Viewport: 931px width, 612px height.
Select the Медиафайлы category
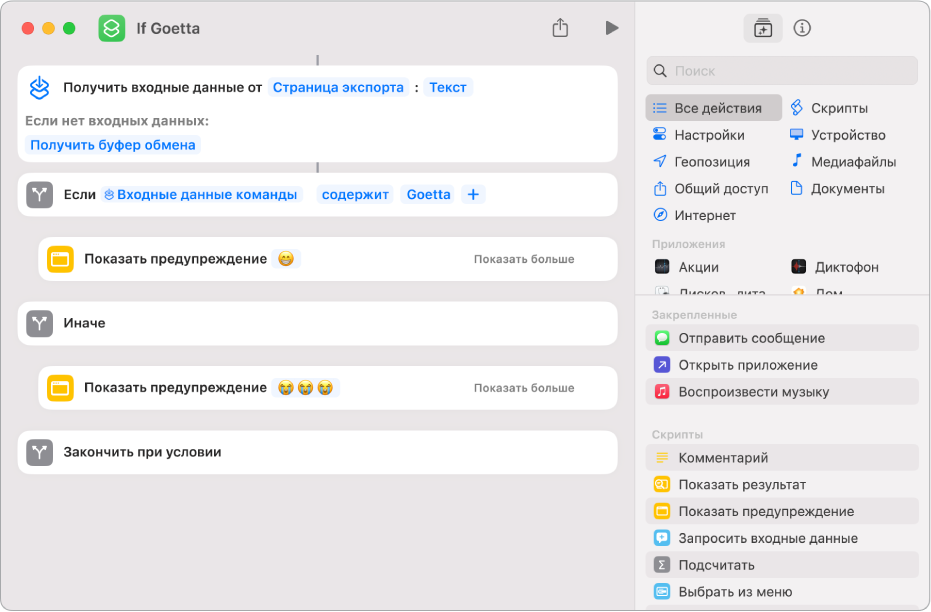(852, 161)
